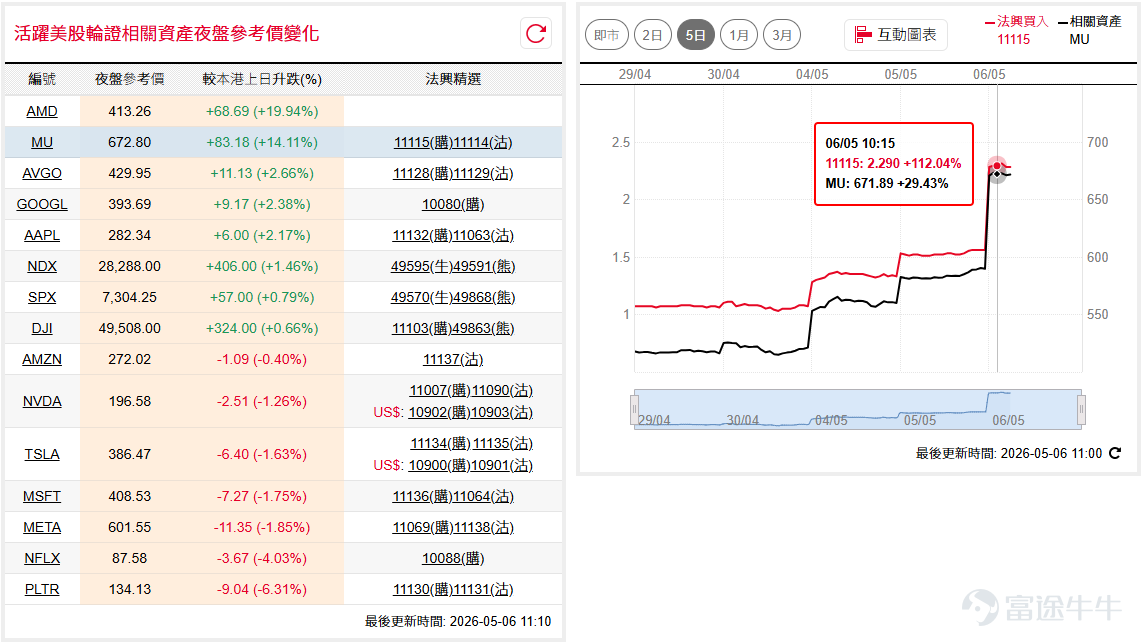Click the chart range navigator overview area
Viewport: 1142px width, 644px height.
pos(858,409)
